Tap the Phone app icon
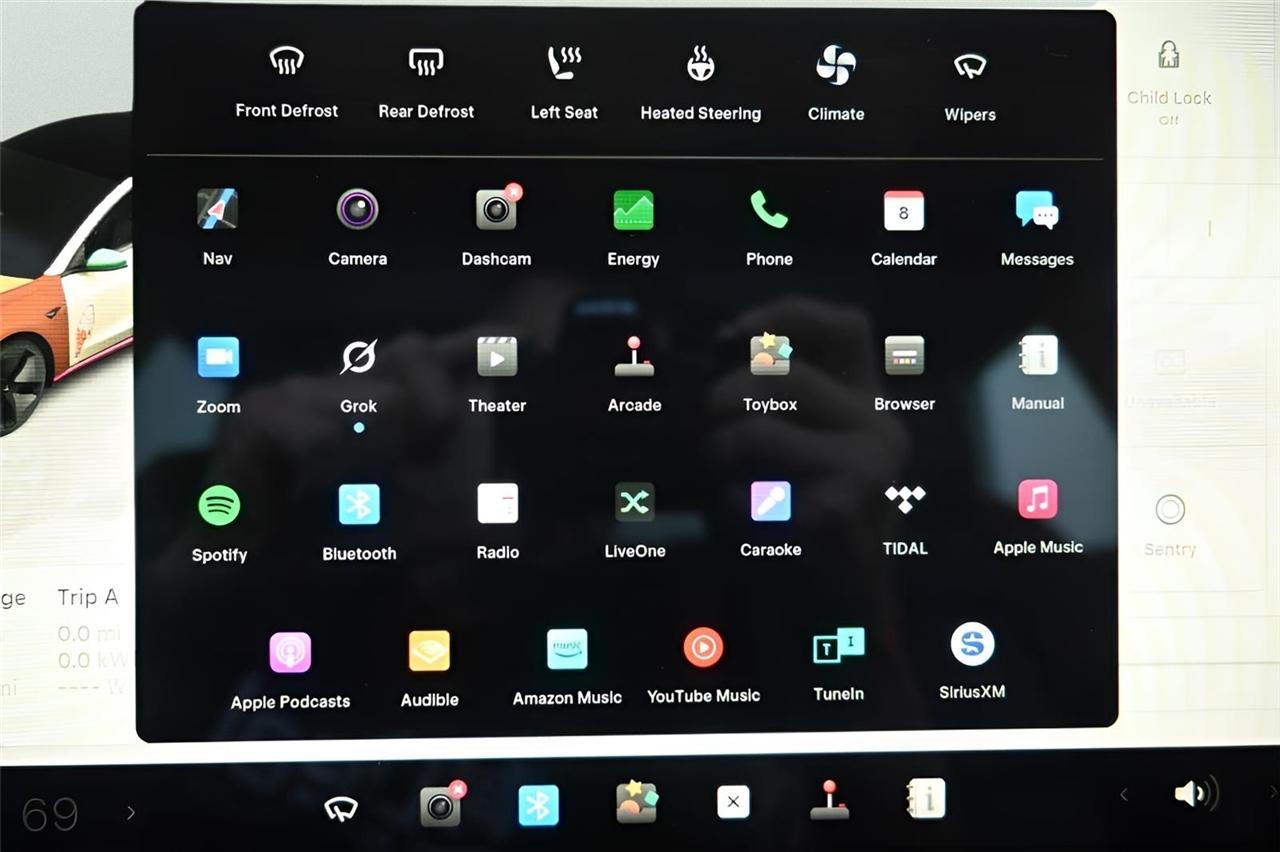The height and width of the screenshot is (852, 1280). [769, 210]
